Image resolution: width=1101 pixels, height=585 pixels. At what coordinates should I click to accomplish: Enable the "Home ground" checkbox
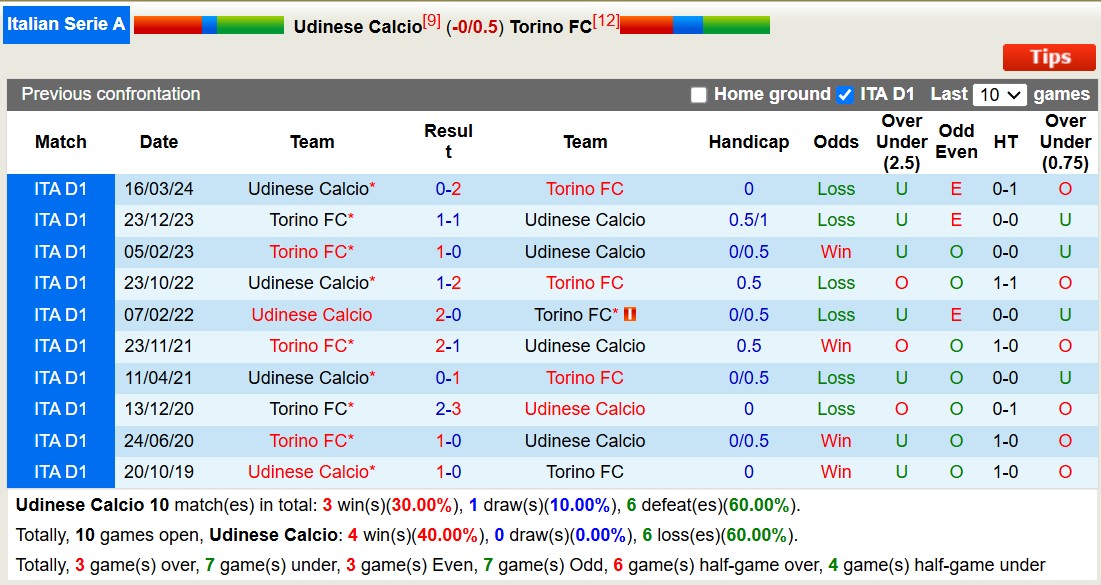pyautogui.click(x=698, y=94)
